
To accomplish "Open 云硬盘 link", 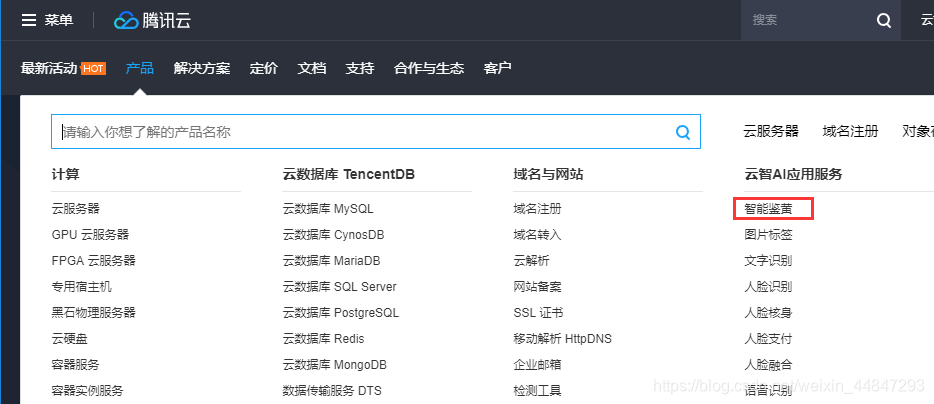I will (x=70, y=338).
